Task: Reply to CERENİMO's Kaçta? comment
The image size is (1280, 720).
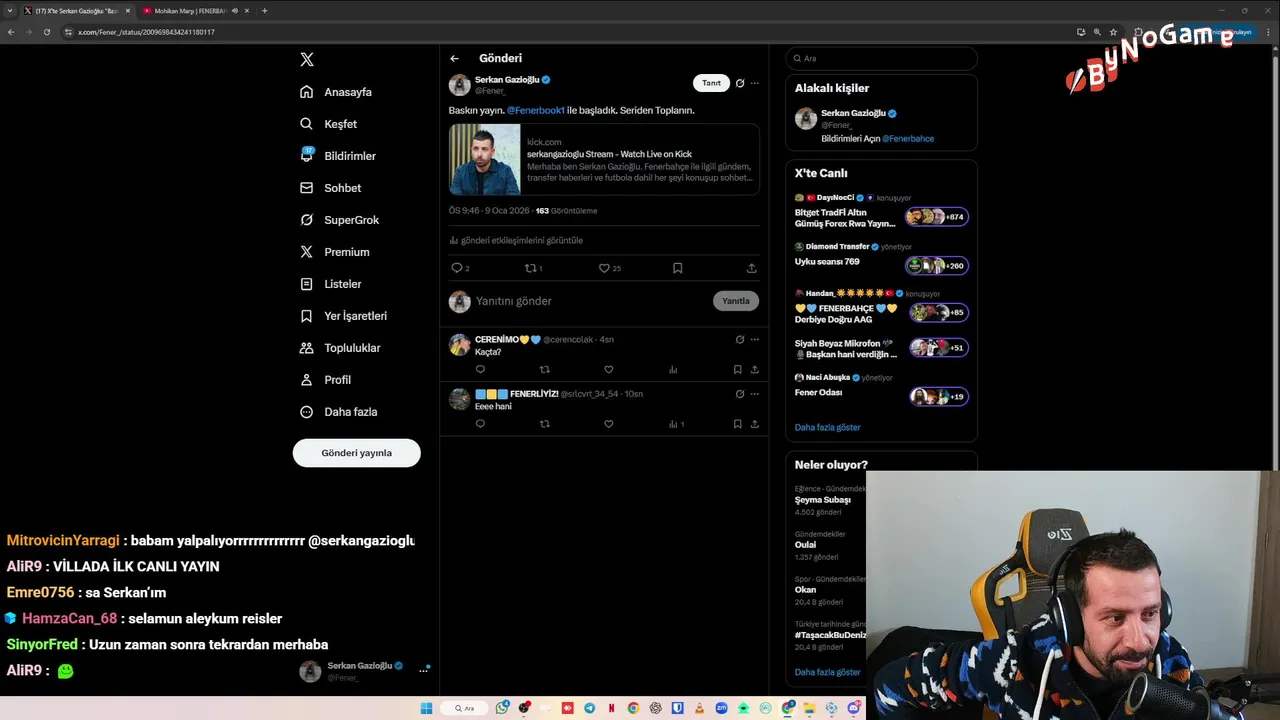Action: coord(480,369)
